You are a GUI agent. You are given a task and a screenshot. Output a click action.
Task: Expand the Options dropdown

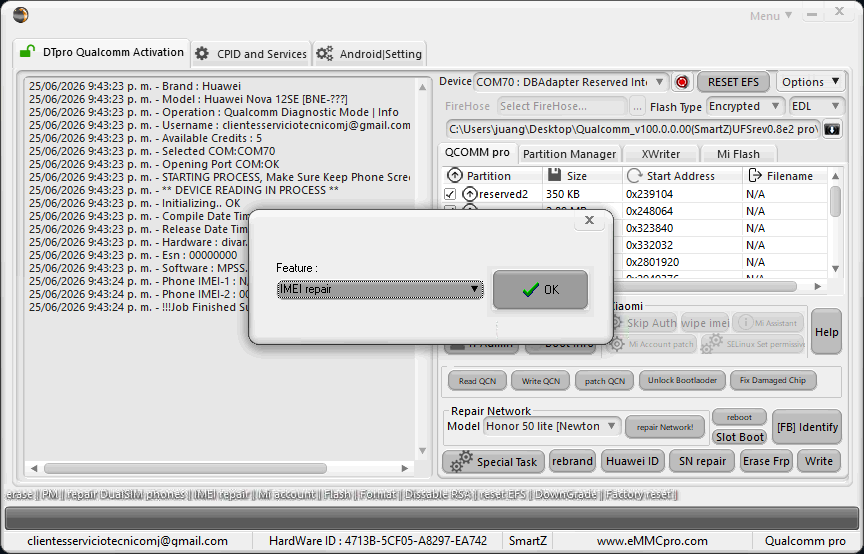[810, 82]
